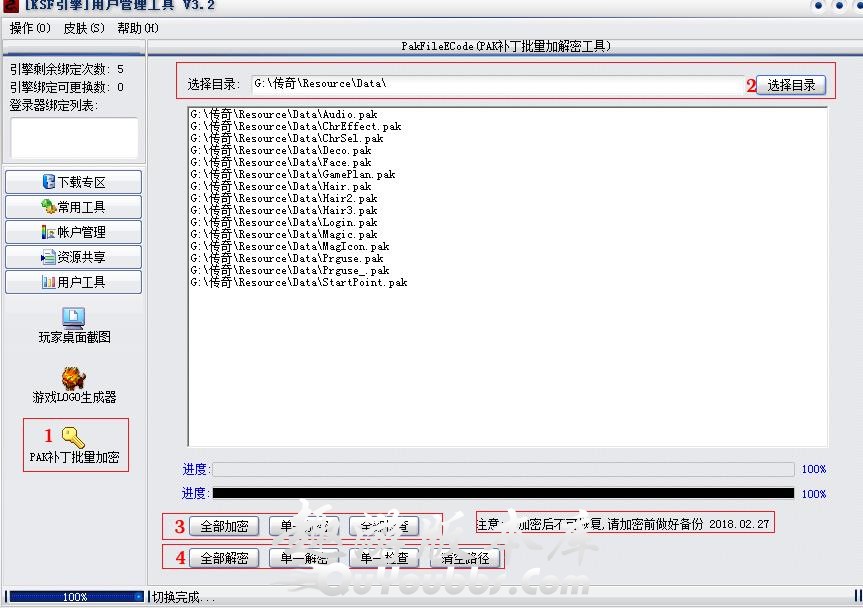The image size is (863, 608).
Task: Open the 操作(O) menu
Action: tap(30, 28)
